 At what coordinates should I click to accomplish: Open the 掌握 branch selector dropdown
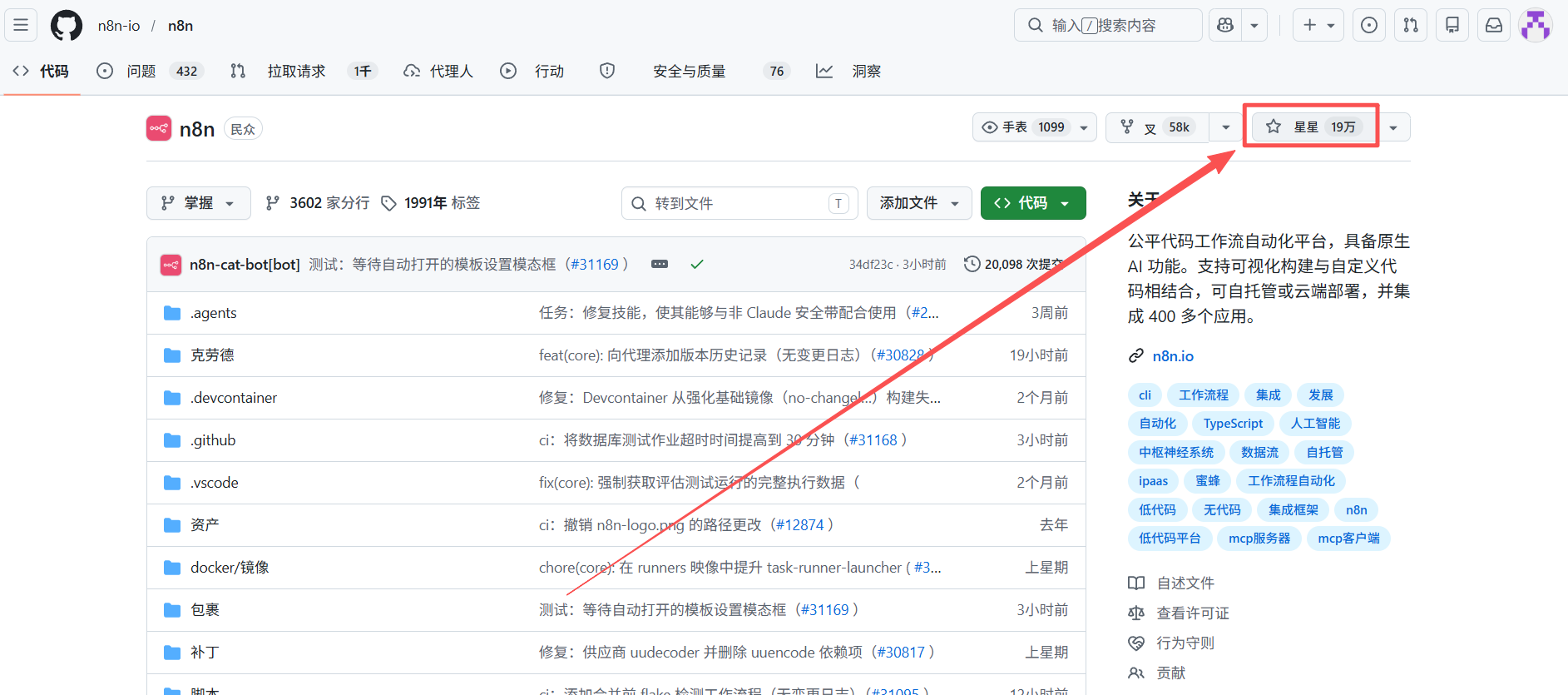[199, 203]
